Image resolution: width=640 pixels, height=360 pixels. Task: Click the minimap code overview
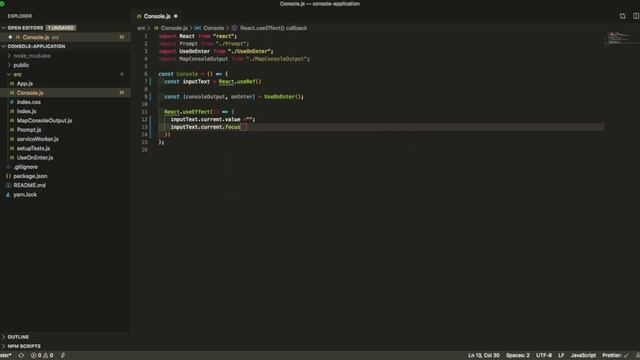coord(620,38)
